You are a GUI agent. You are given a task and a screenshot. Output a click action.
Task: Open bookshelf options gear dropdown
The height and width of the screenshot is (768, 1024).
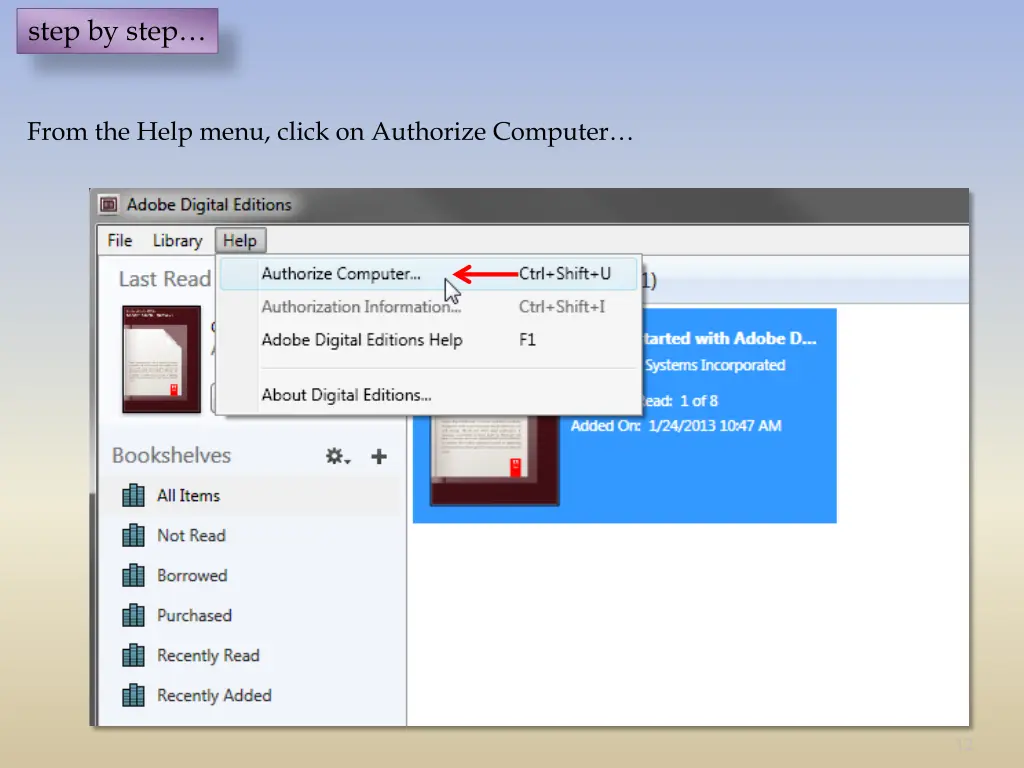tap(338, 456)
